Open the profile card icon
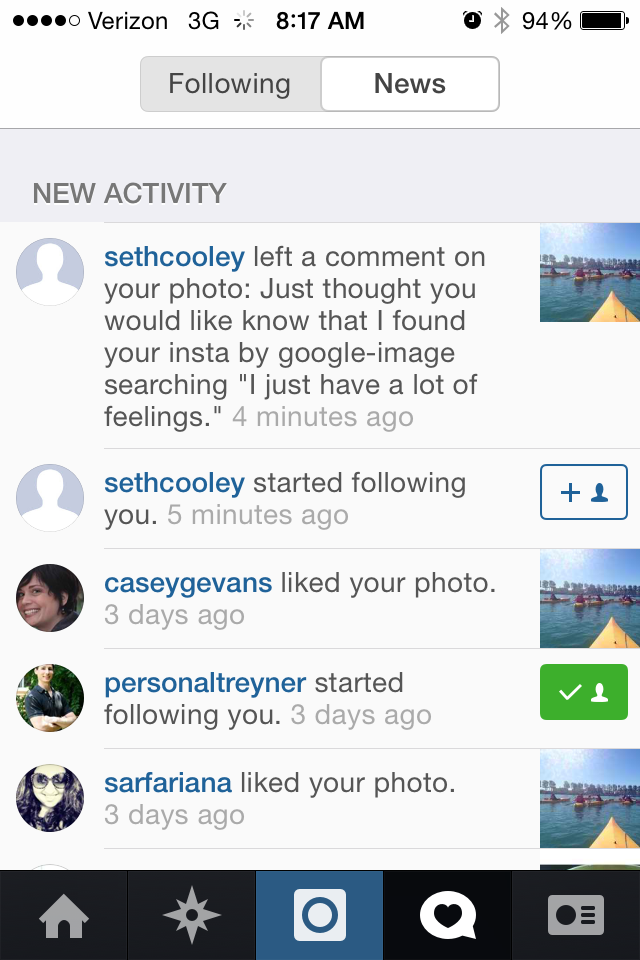This screenshot has height=960, width=640. 576,915
